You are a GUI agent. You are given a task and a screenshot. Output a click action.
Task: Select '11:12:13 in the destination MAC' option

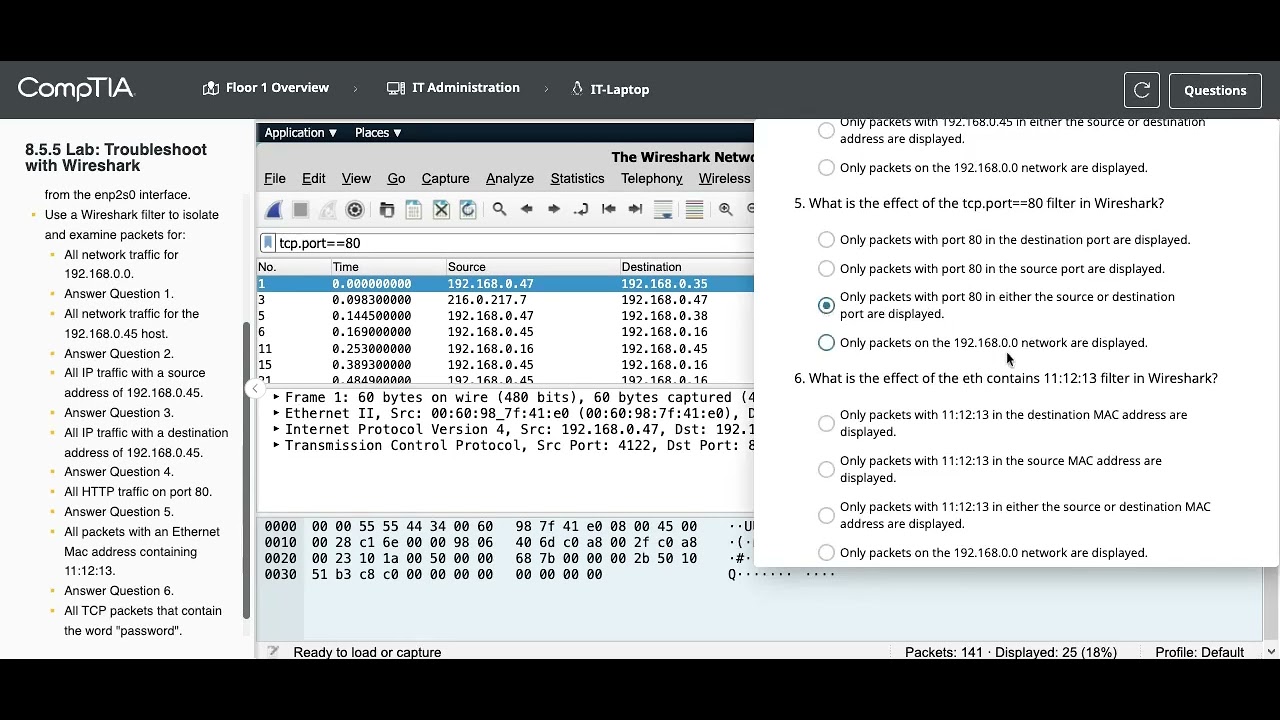click(826, 424)
